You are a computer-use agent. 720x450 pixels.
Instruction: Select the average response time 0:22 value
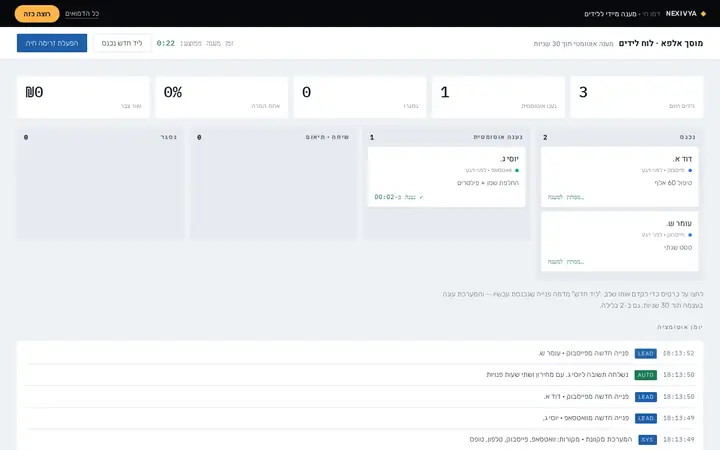[166, 43]
